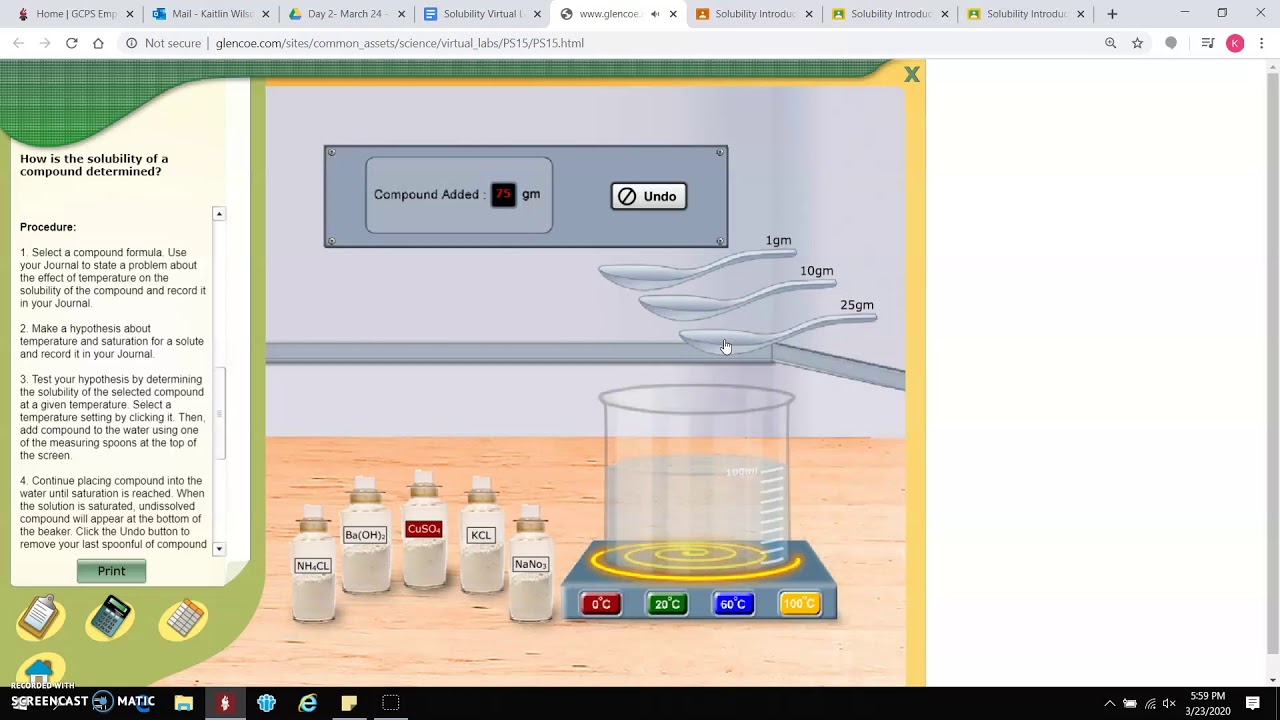Image resolution: width=1280 pixels, height=720 pixels.
Task: Select the Ba(OH)2 compound bottle
Action: (x=365, y=534)
